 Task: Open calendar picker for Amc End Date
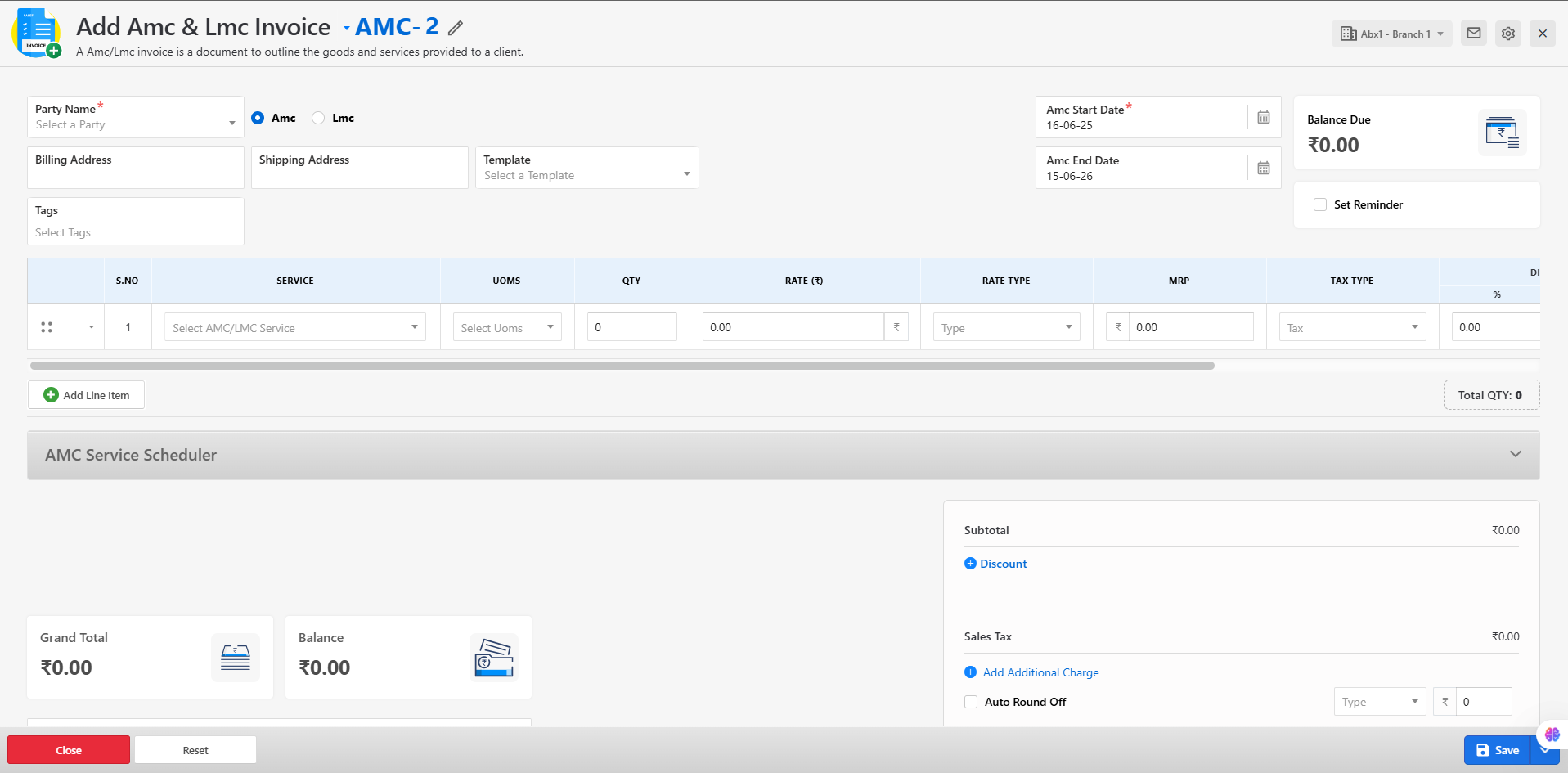[1264, 168]
